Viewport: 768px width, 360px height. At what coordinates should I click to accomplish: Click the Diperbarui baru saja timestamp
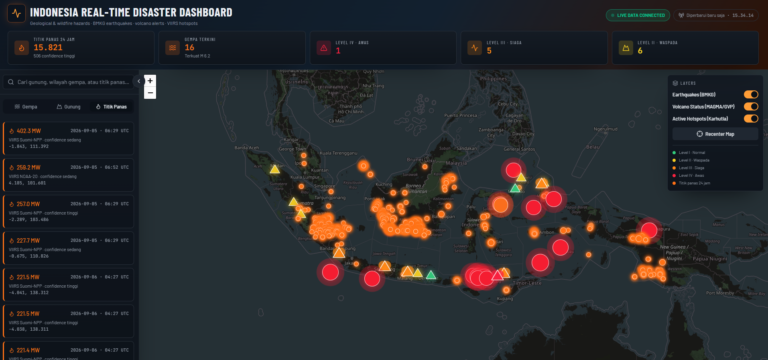[717, 15]
